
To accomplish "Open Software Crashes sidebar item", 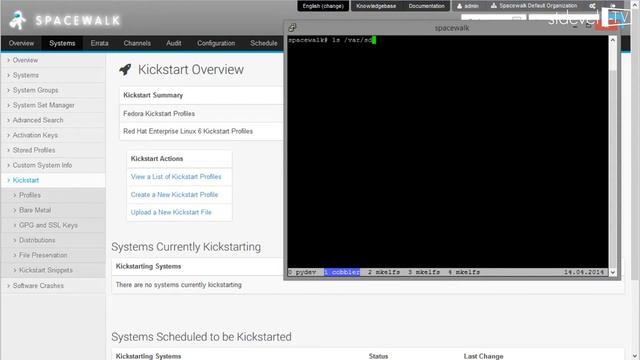I will (x=38, y=286).
